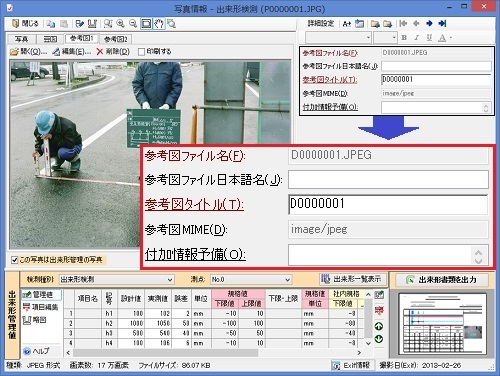Uncheck この写真は出来形管理の写真 checkbox
This screenshot has height=376, width=500.
click(x=14, y=260)
